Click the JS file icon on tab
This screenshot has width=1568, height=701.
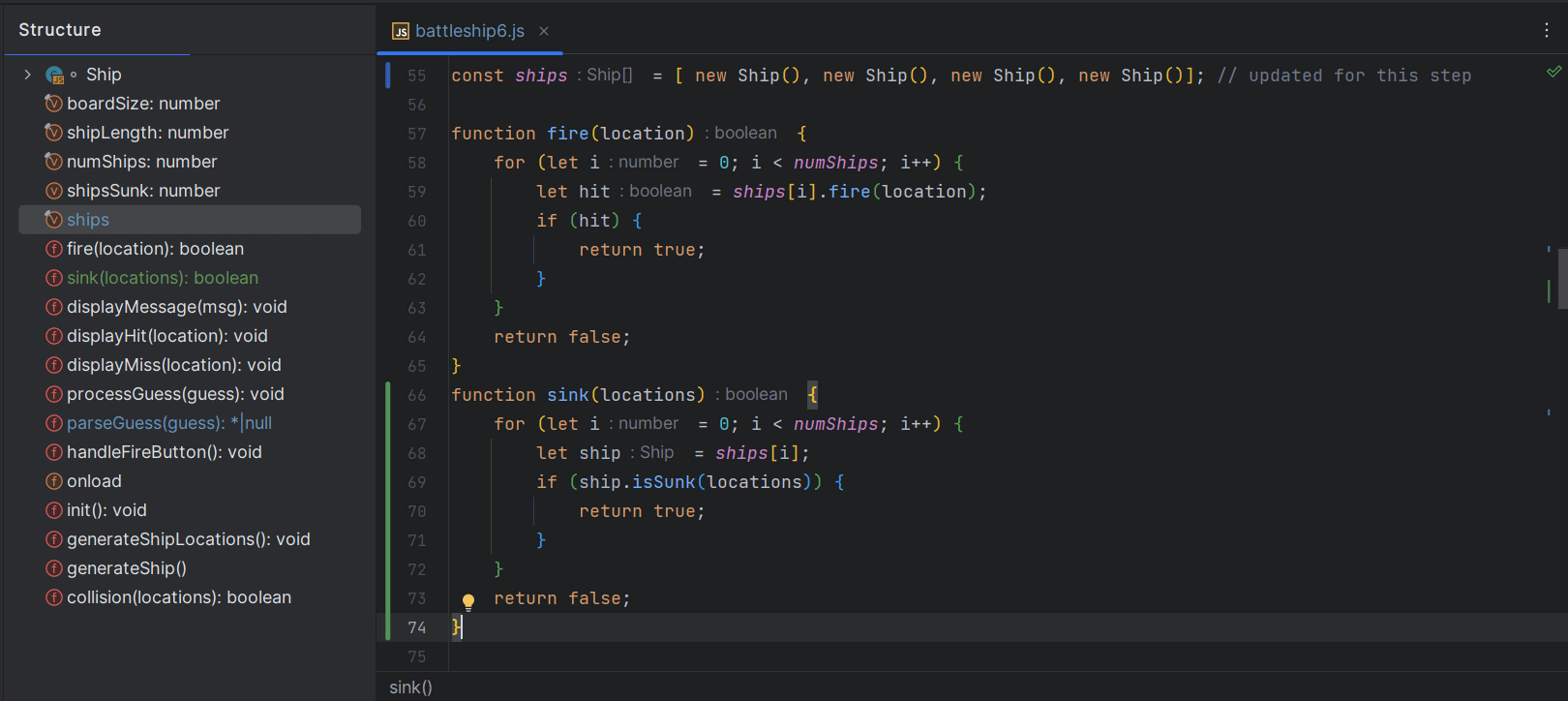point(400,31)
